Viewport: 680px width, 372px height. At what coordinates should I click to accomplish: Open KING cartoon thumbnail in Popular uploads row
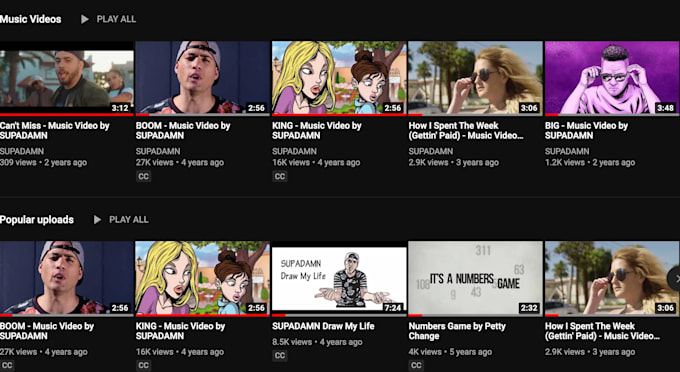(x=203, y=278)
